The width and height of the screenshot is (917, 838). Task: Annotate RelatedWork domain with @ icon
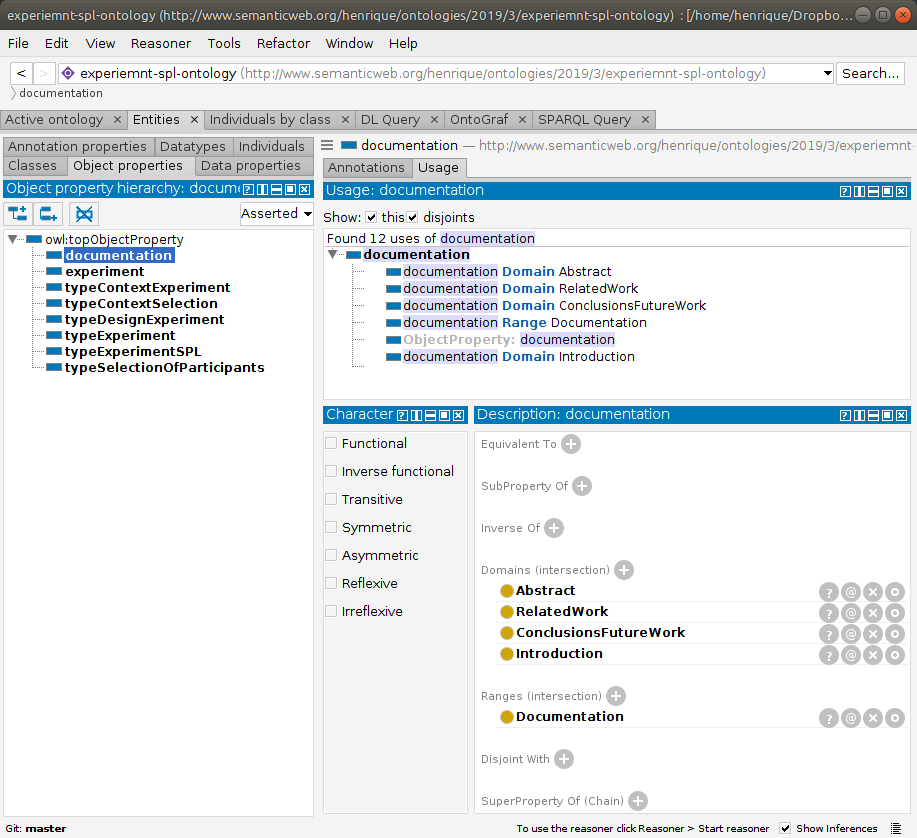(x=851, y=613)
